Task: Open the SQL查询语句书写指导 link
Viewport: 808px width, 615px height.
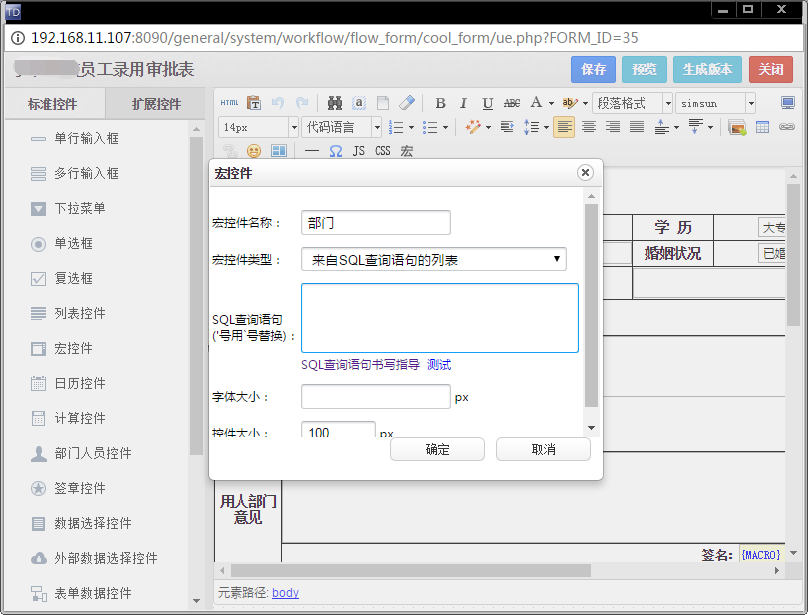Action: click(360, 365)
